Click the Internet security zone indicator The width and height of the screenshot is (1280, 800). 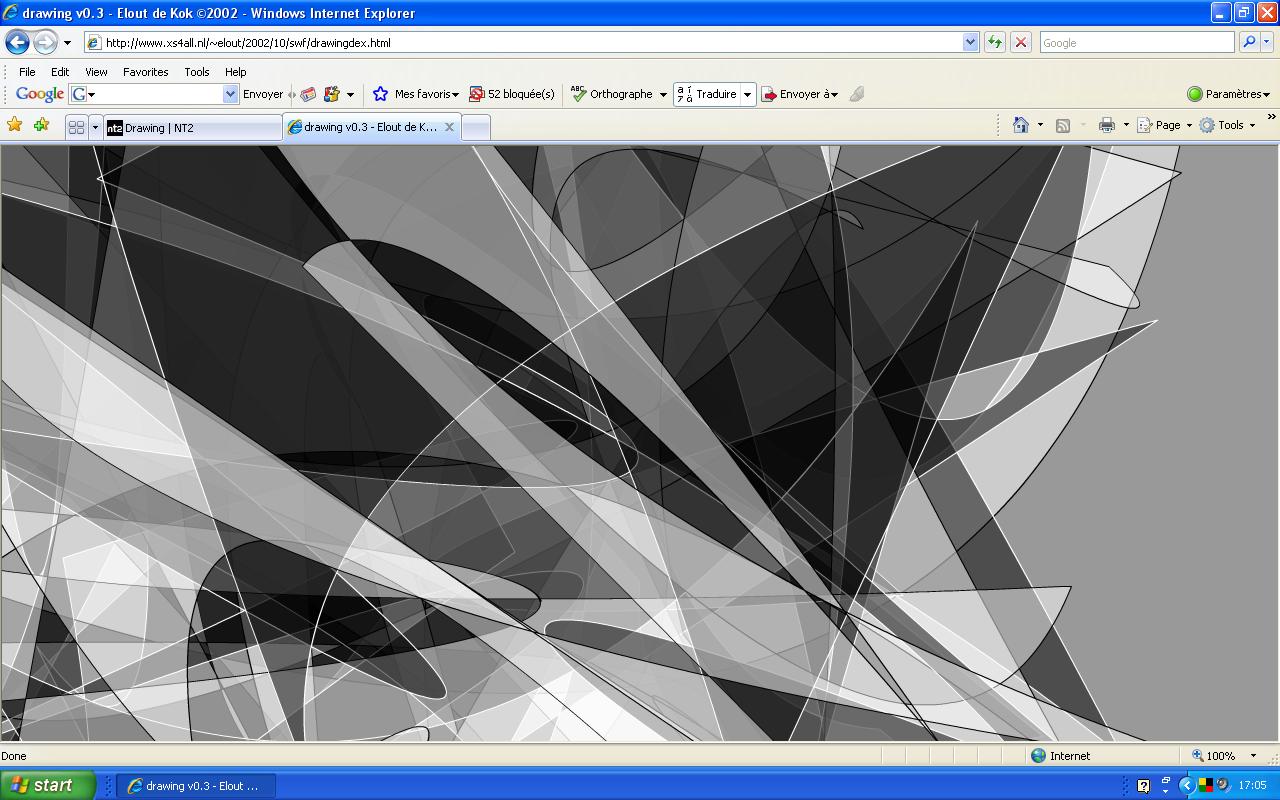click(x=1060, y=756)
